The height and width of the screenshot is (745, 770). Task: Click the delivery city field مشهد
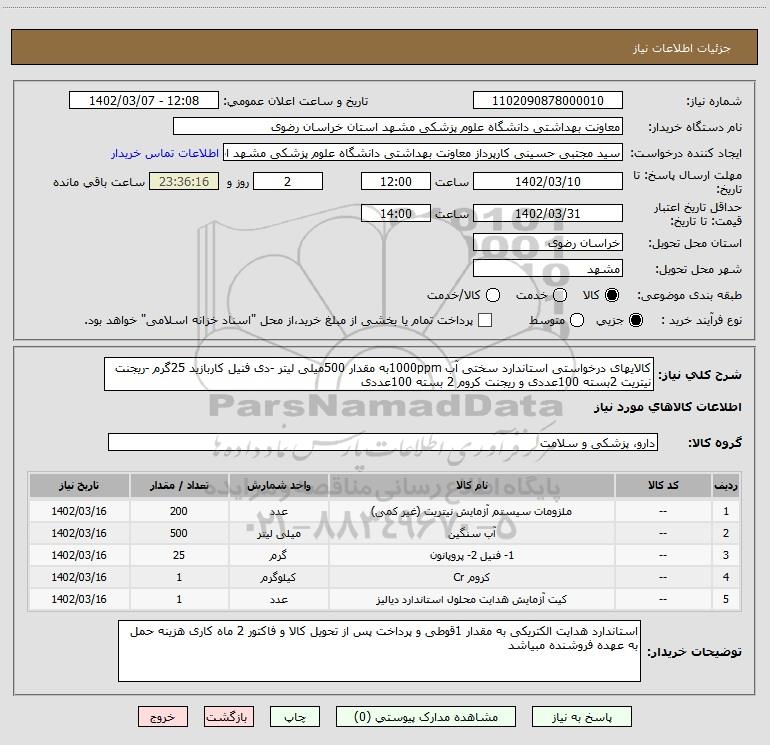[548, 269]
